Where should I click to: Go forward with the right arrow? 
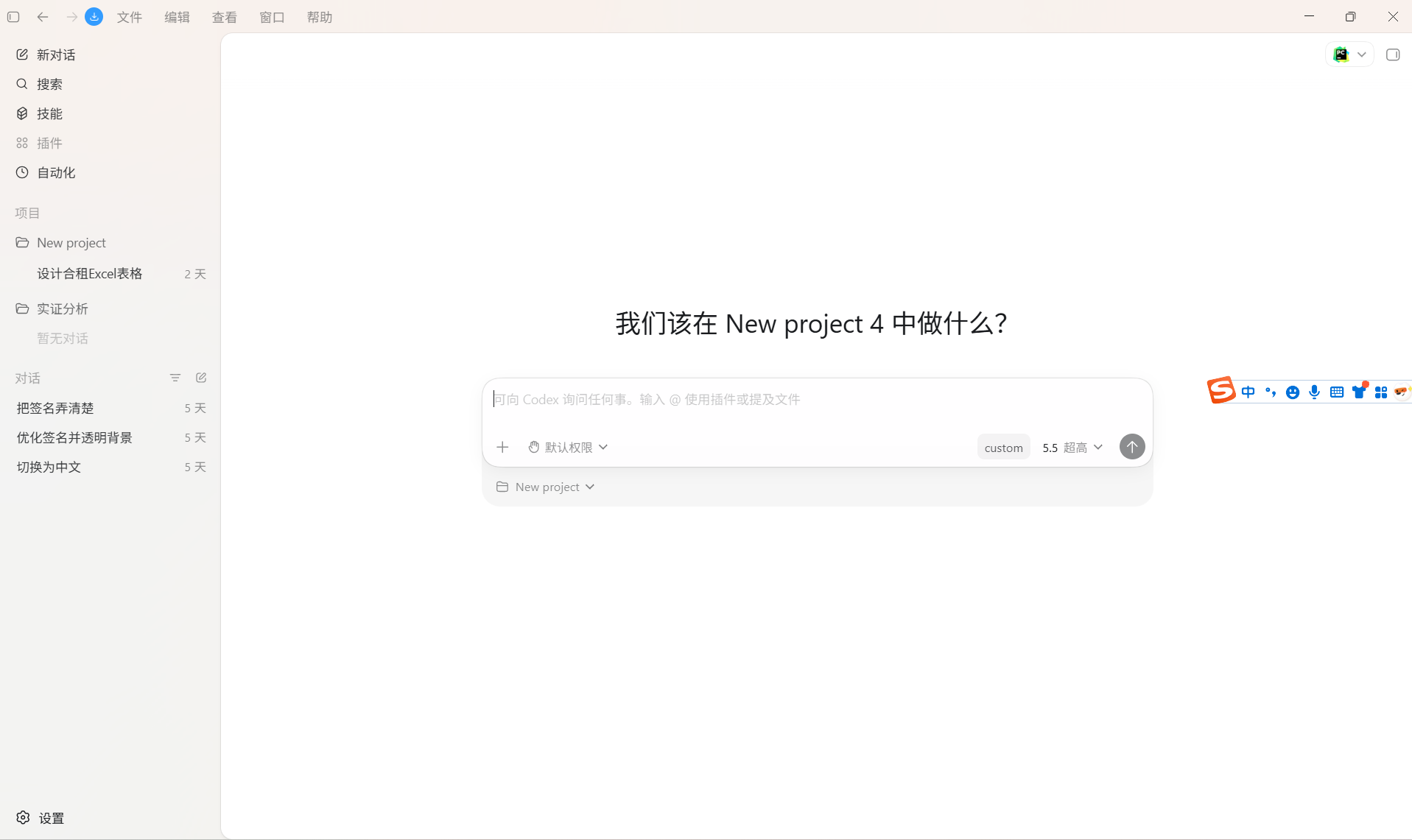[71, 17]
